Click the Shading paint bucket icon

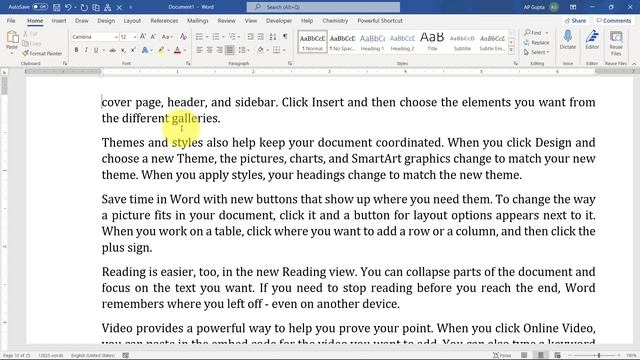260,50
